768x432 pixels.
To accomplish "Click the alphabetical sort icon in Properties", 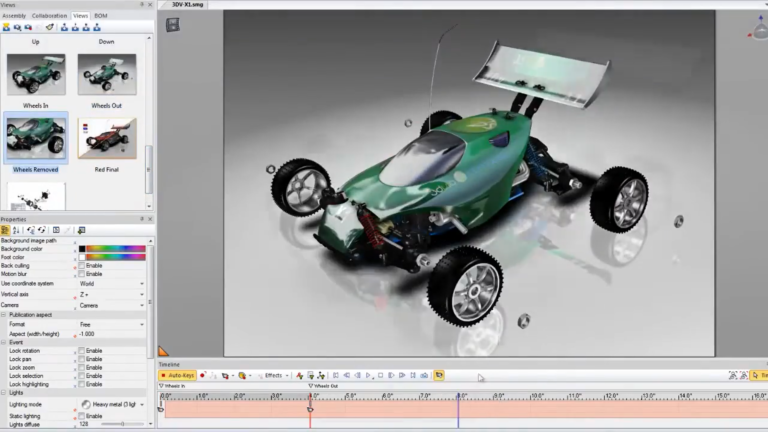I will (16, 230).
